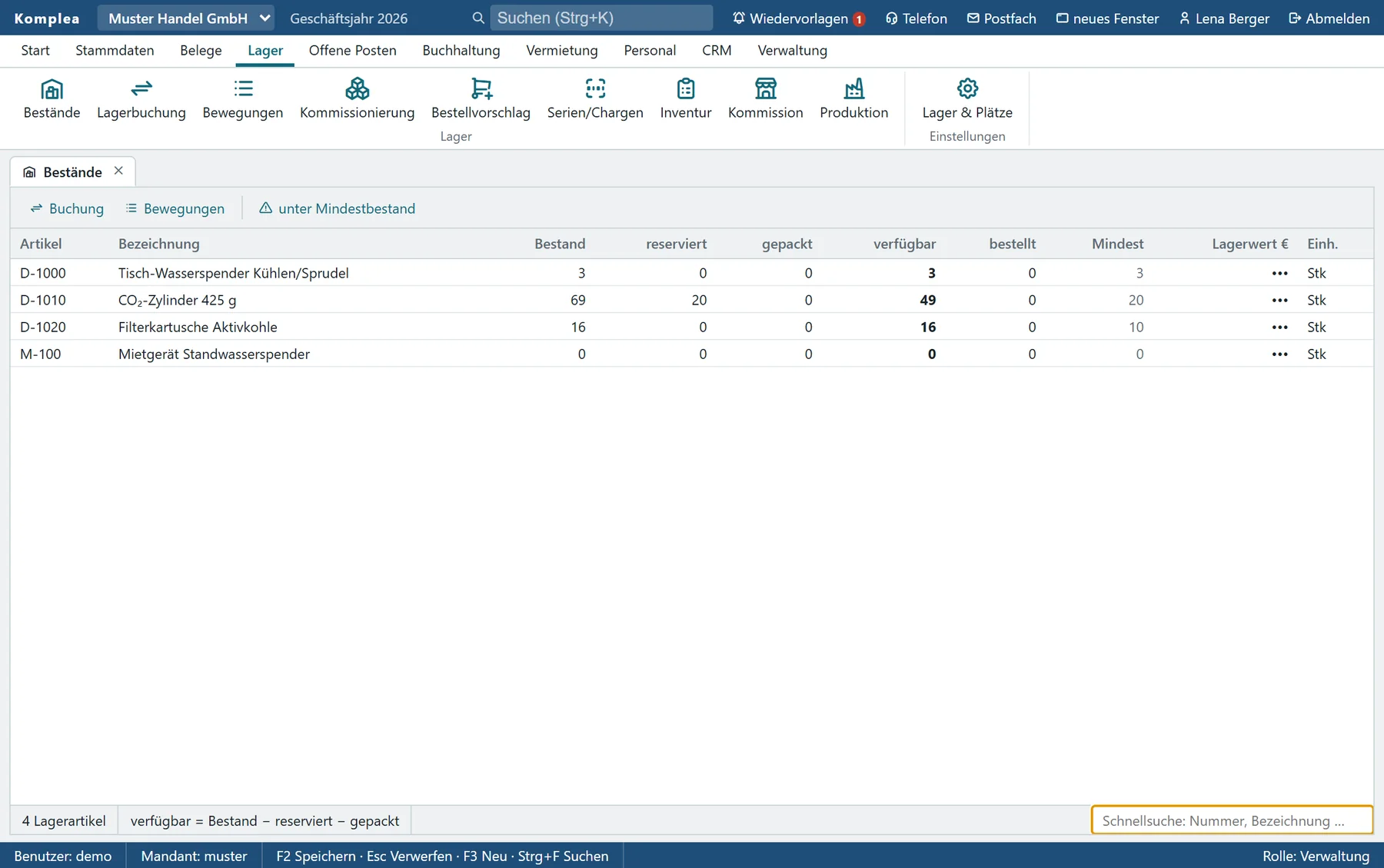Open the Telefon headset option

pyautogui.click(x=916, y=18)
